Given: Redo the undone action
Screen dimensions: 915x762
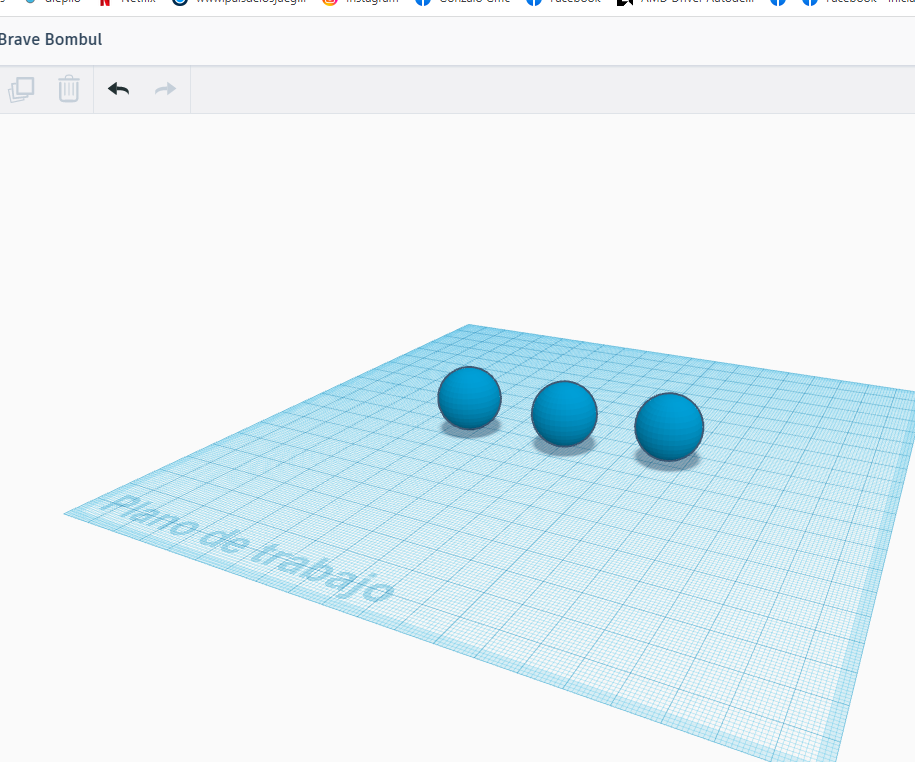Looking at the screenshot, I should tap(165, 89).
